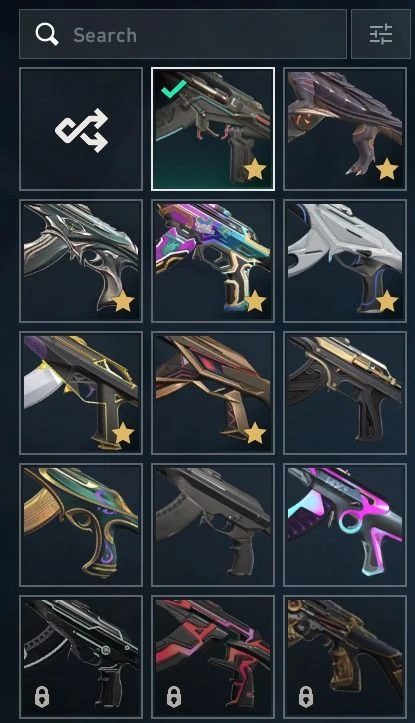Click the magnifying glass search icon
Image resolution: width=415 pixels, height=723 pixels.
pyautogui.click(x=47, y=34)
